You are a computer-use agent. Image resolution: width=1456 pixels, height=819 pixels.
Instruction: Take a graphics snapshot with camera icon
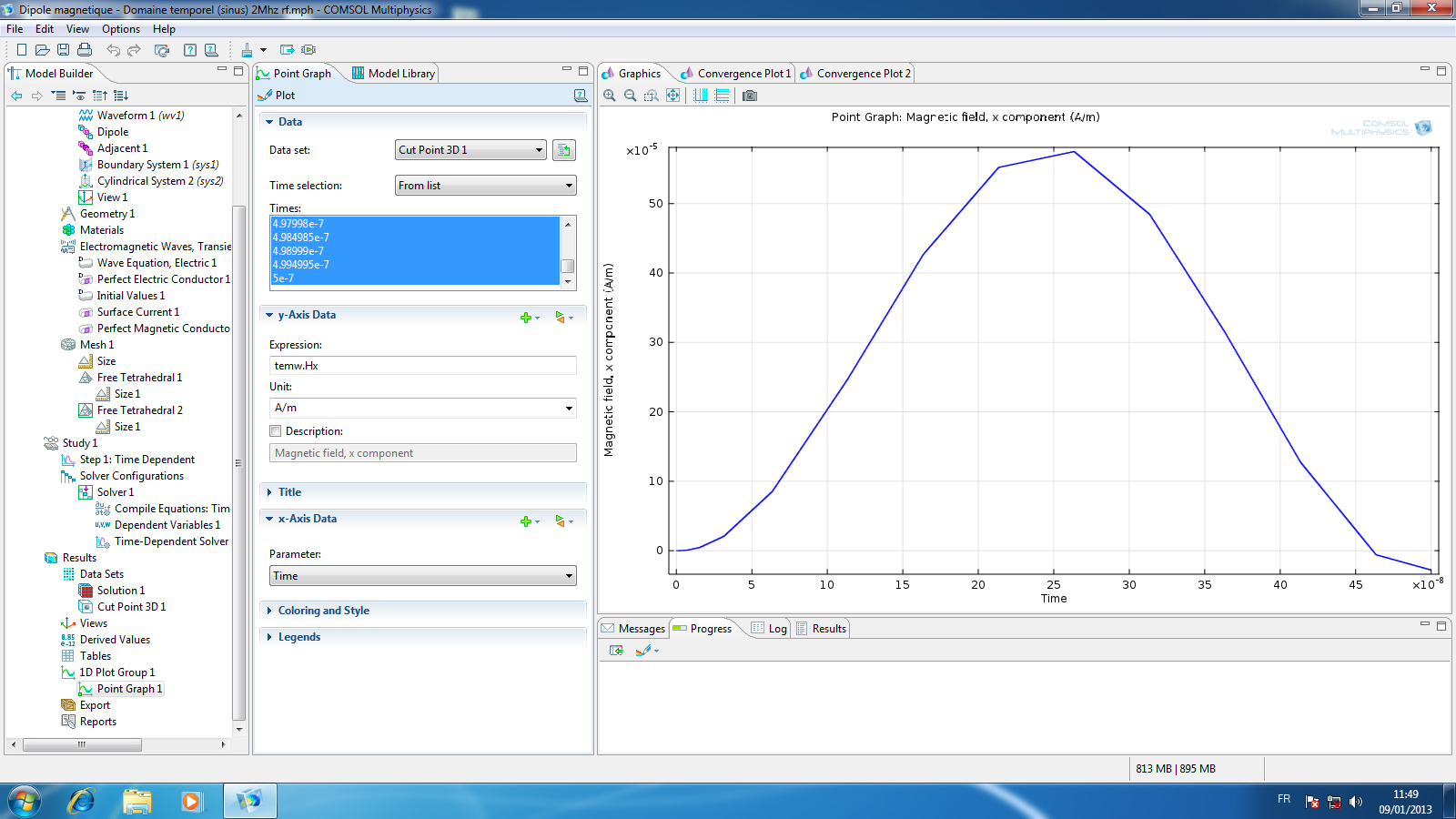[749, 96]
